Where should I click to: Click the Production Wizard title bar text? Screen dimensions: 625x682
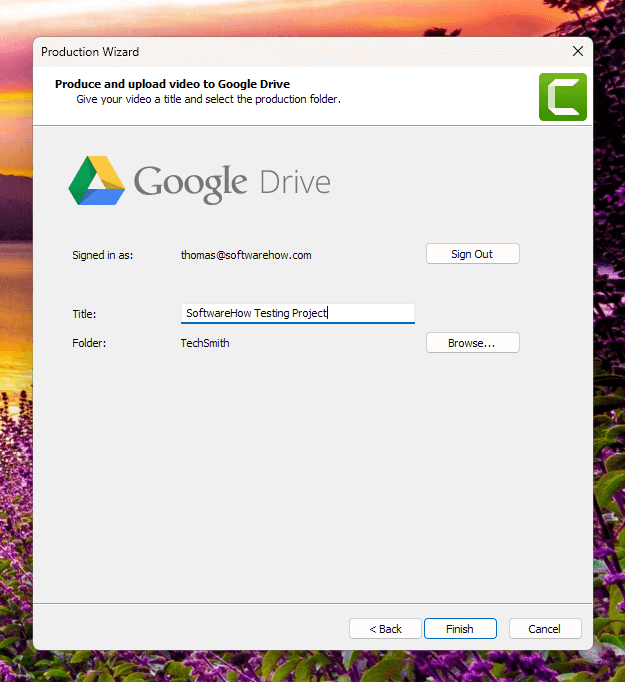click(90, 52)
